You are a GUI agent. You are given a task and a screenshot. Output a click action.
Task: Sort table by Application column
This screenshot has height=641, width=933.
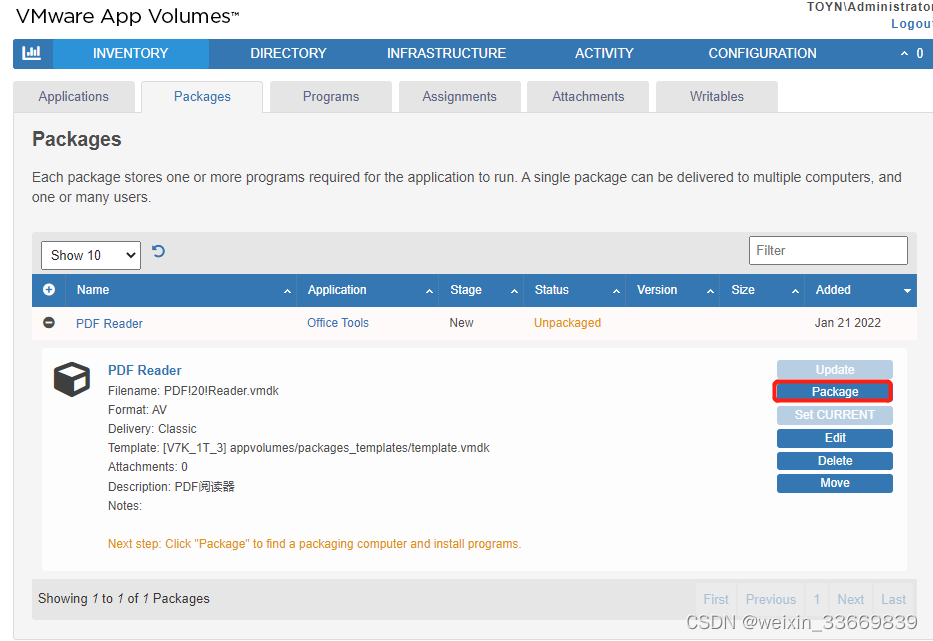click(368, 290)
